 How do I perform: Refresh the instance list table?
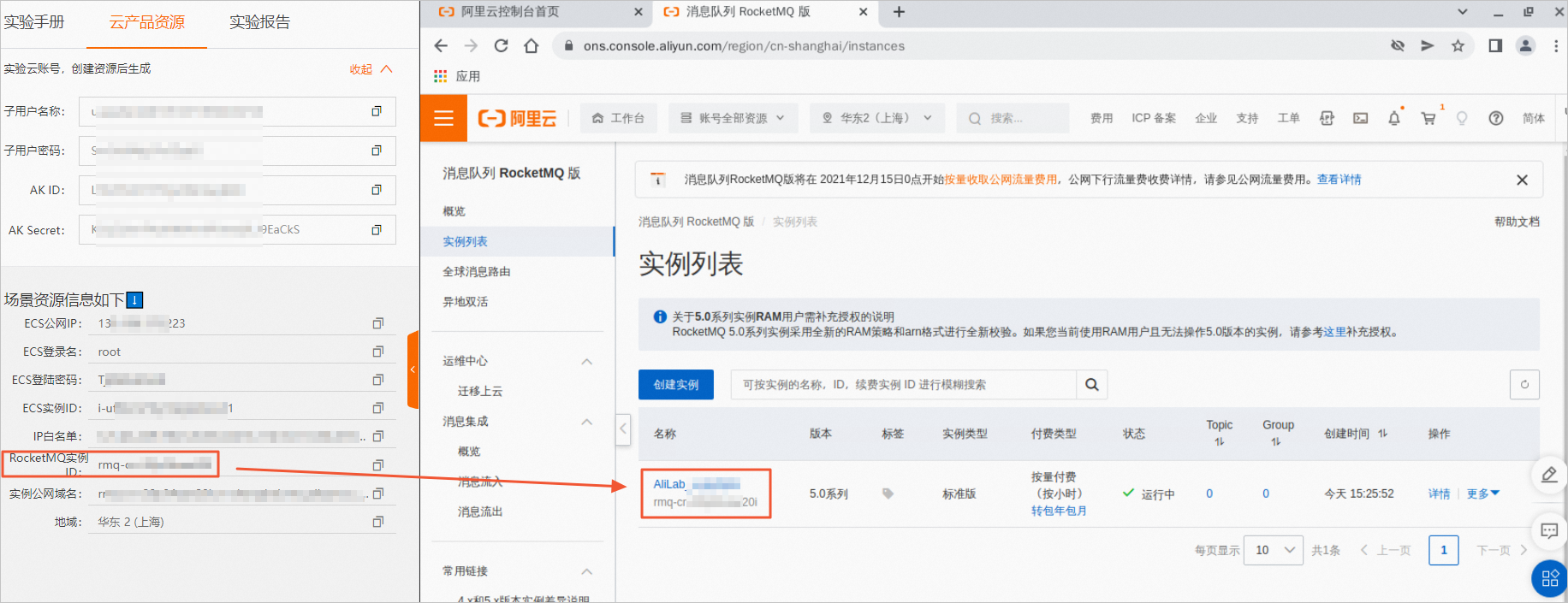point(1524,385)
